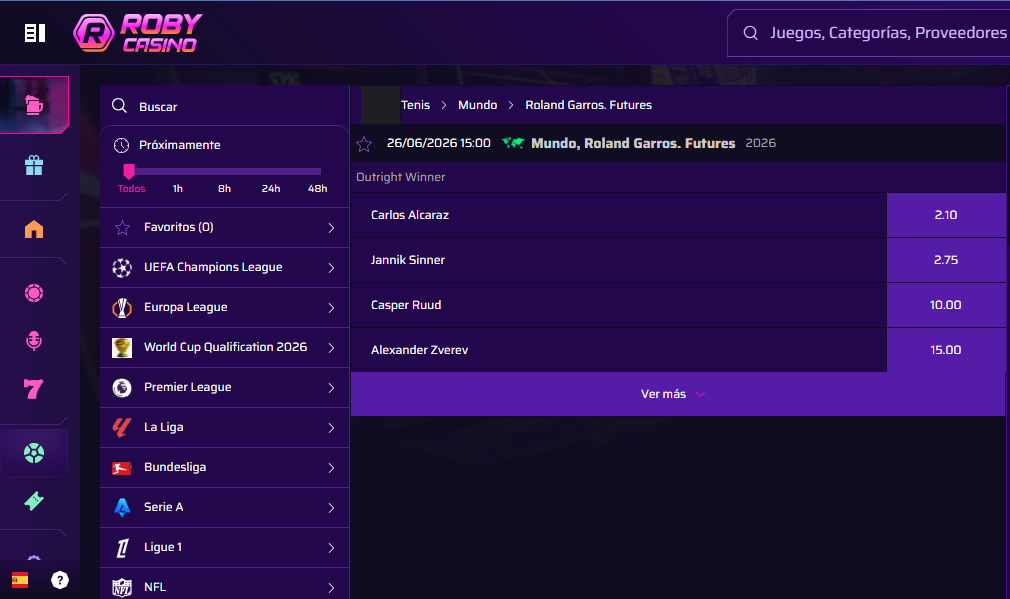The height and width of the screenshot is (599, 1010).
Task: Expand Bundesliga chevron
Action: [x=331, y=468]
